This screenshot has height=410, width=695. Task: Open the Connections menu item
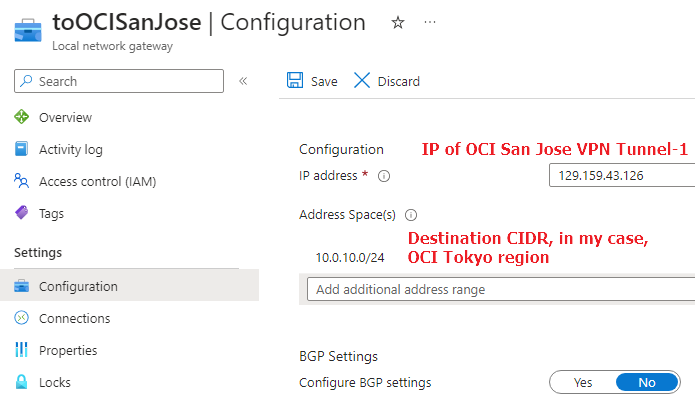click(74, 318)
